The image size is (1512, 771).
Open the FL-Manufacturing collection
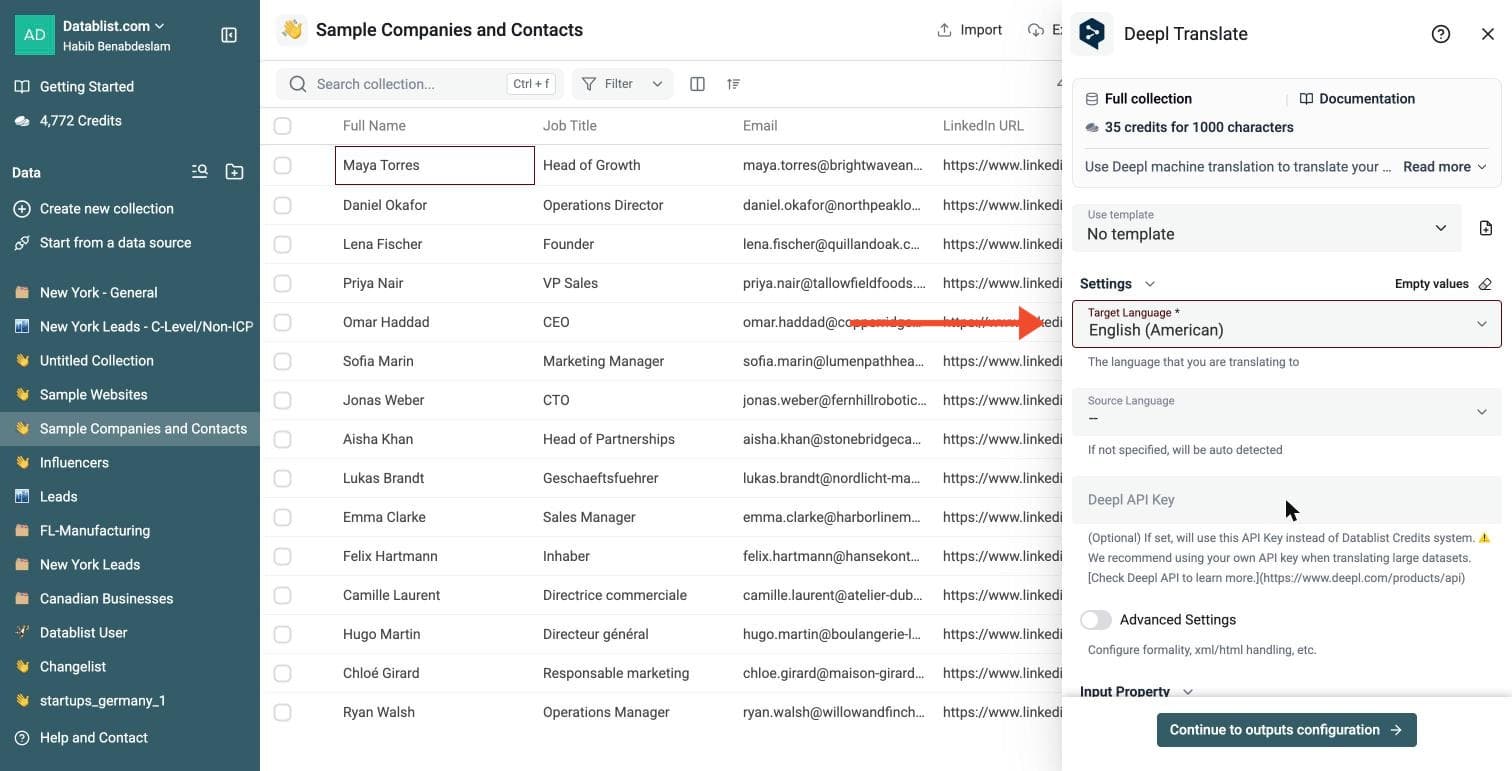(130, 531)
